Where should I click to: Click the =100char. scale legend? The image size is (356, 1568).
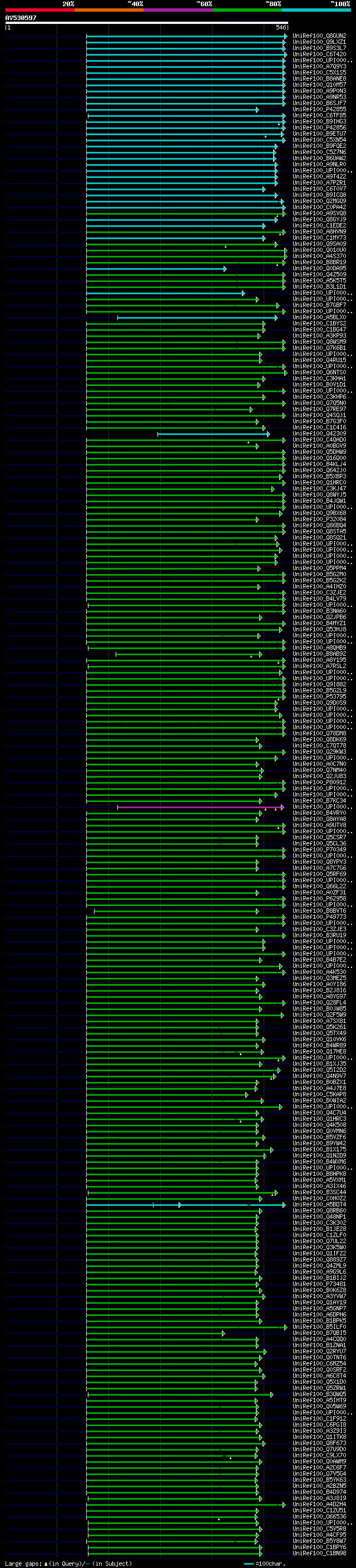pos(264,1564)
